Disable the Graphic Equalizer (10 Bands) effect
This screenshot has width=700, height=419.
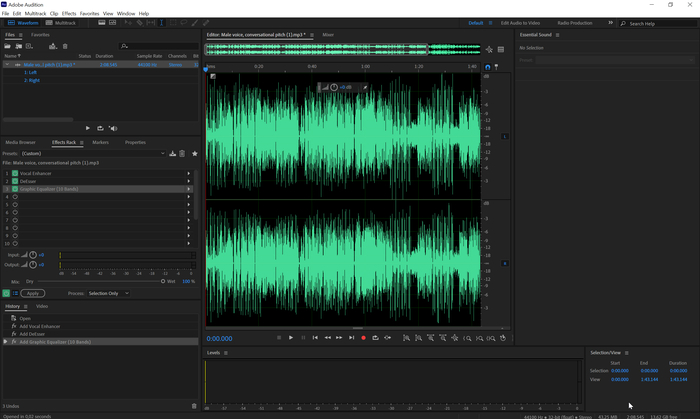click(x=15, y=189)
